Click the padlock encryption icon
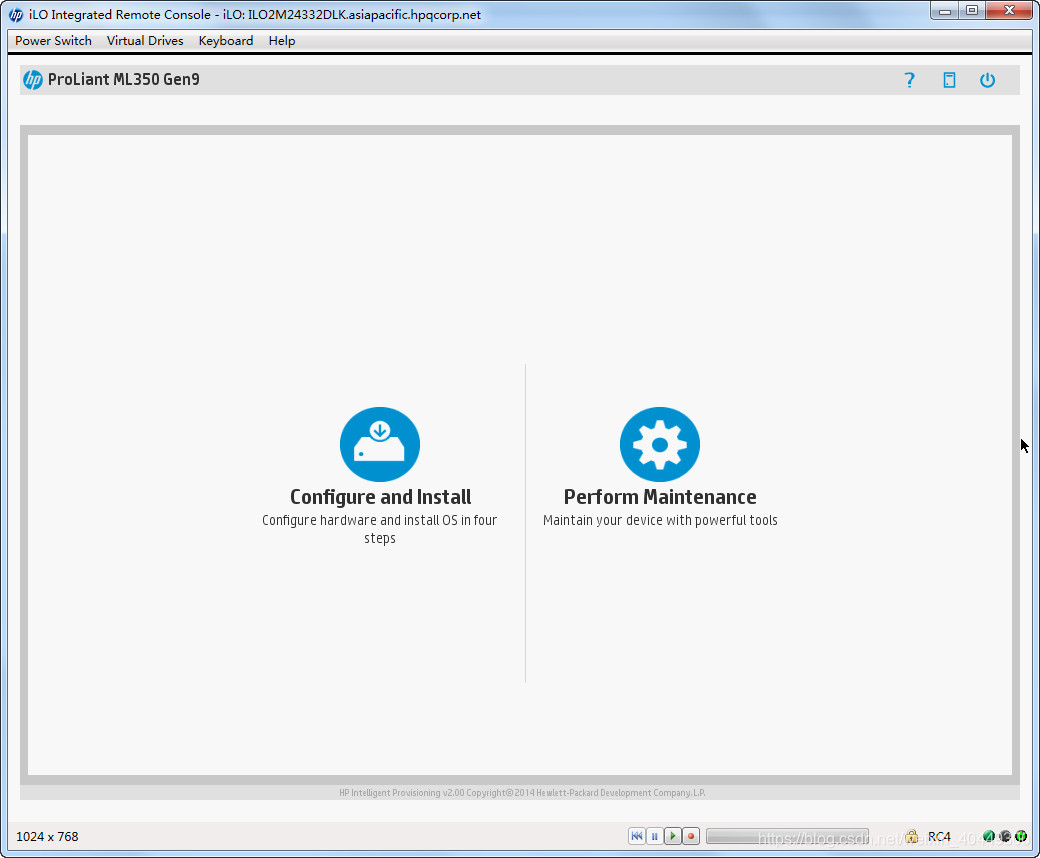The width and height of the screenshot is (1040, 858). point(912,837)
